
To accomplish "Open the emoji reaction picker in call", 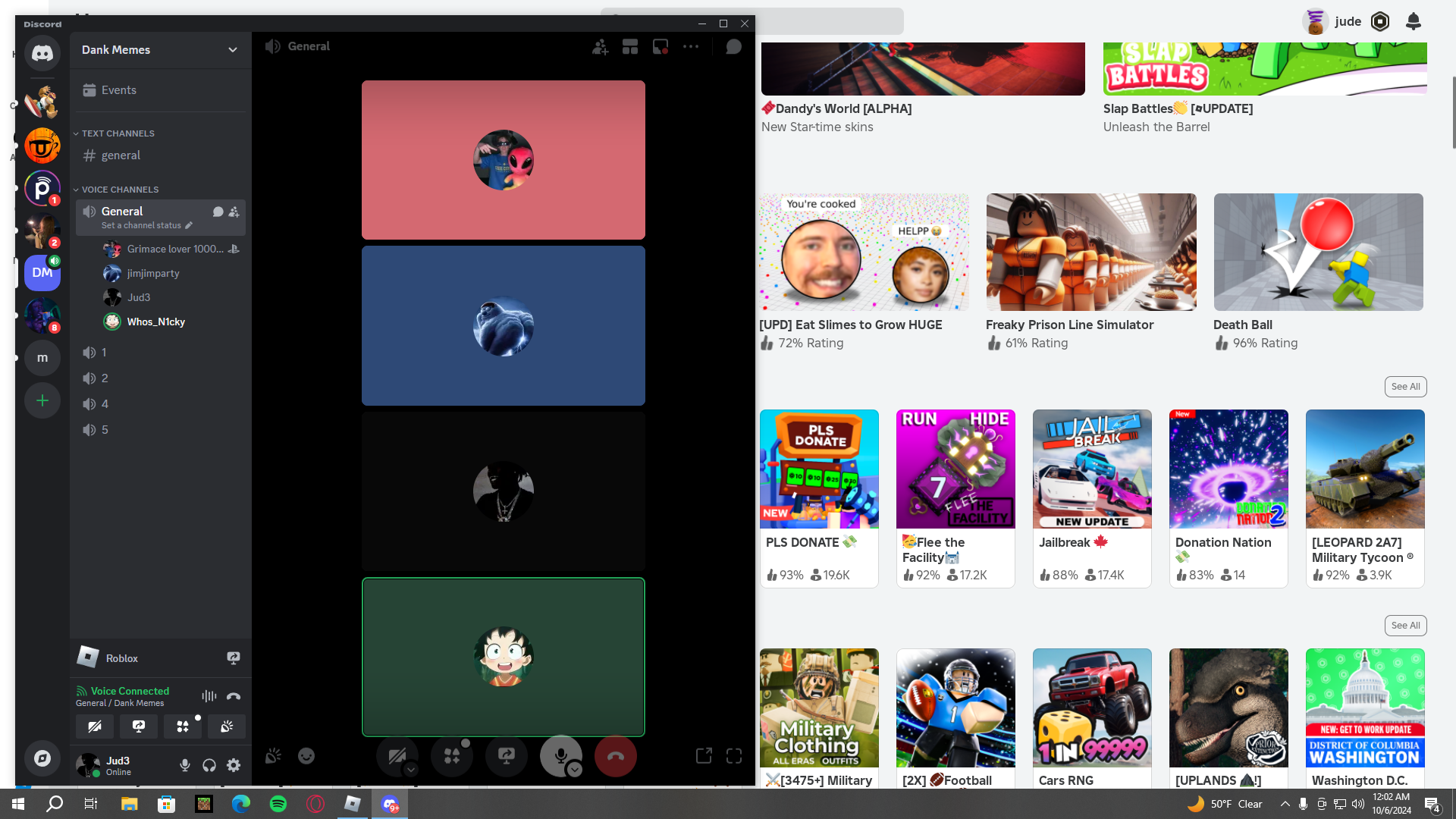I will tap(306, 756).
